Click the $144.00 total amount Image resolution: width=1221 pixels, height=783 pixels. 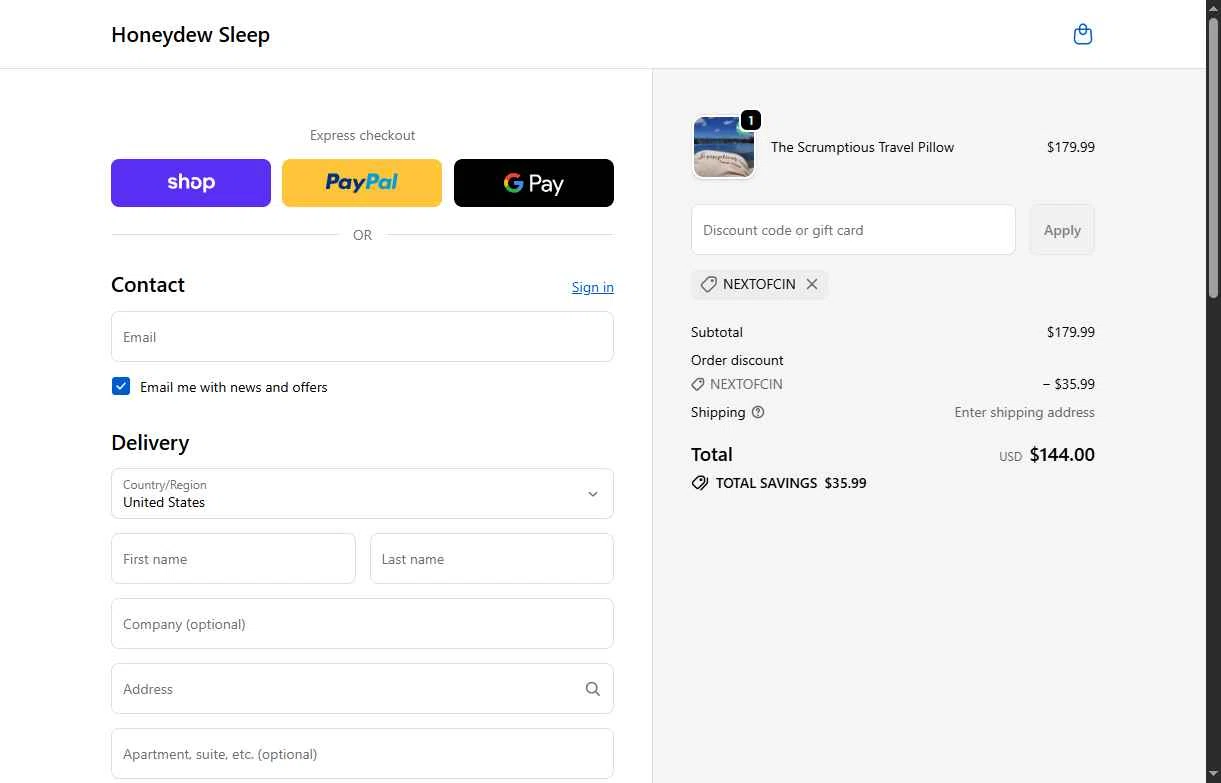(x=1062, y=455)
